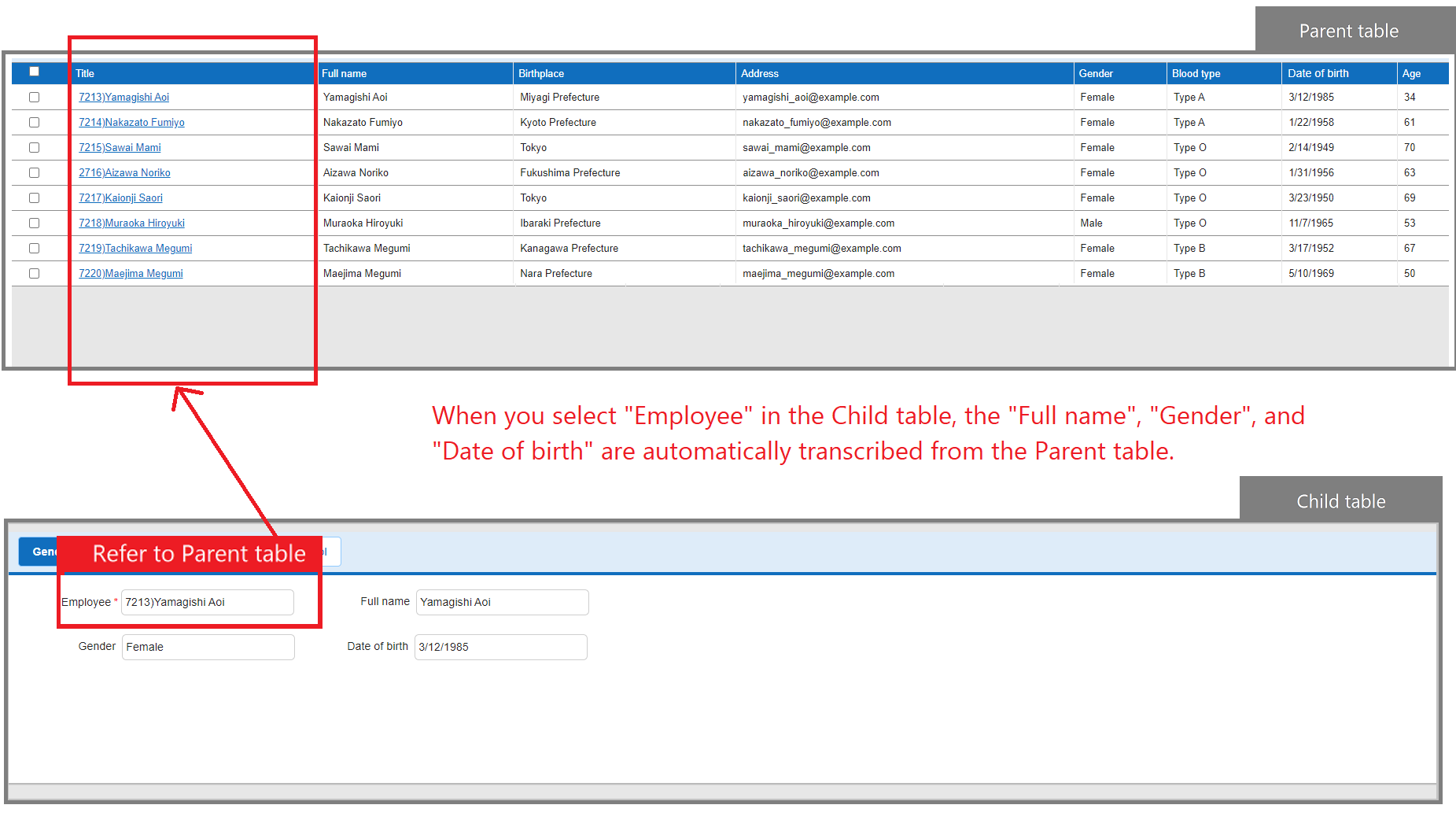
Task: Open the 7215)Sawai Mami link
Action: 120,148
